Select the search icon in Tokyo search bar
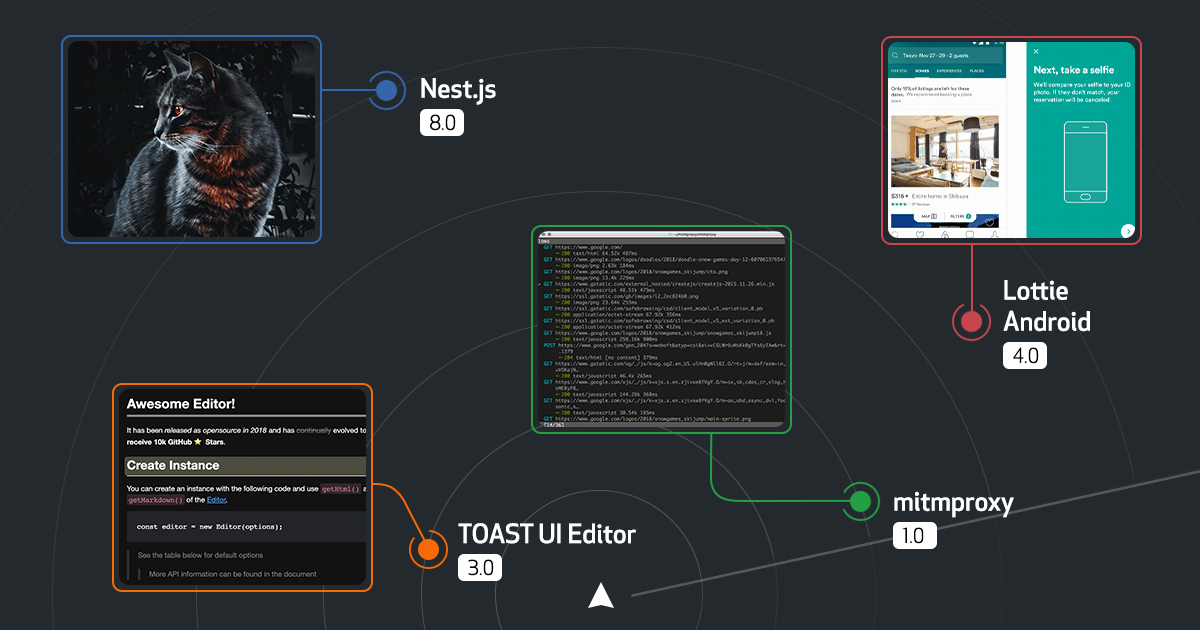The height and width of the screenshot is (630, 1200). tap(895, 55)
